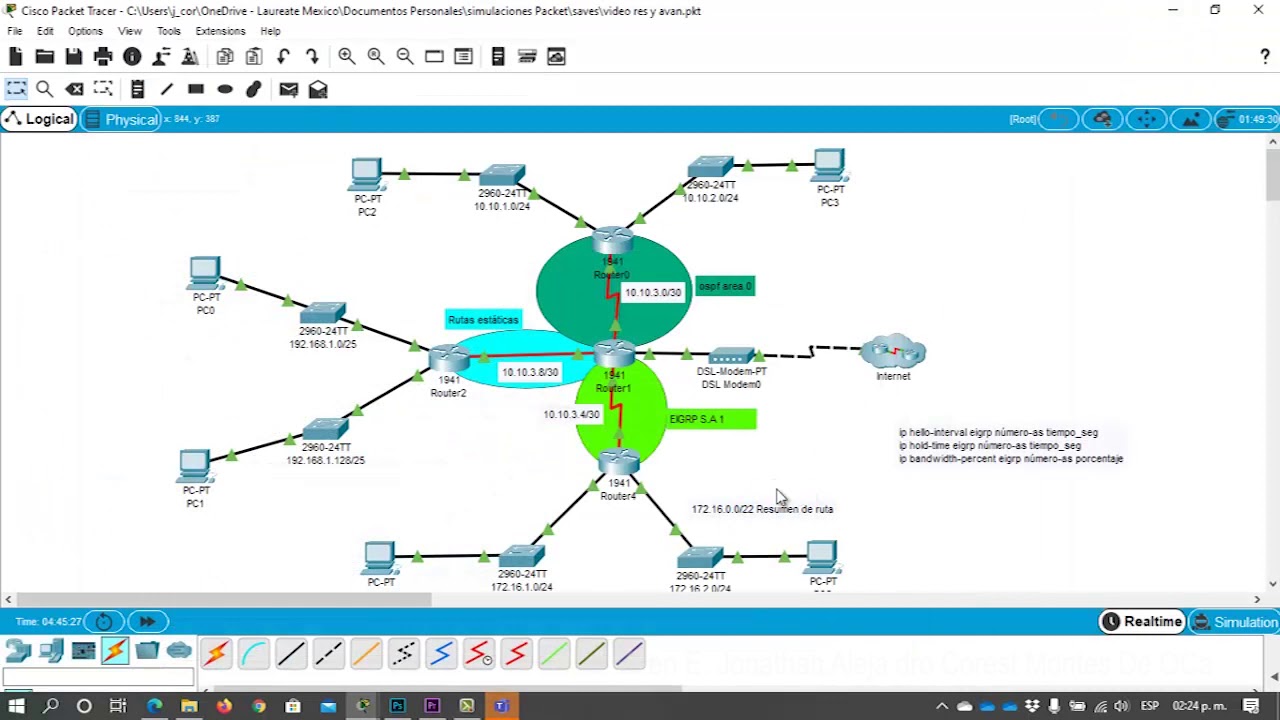
Task: Click the Set Tiled Background button
Action: 1191,120
